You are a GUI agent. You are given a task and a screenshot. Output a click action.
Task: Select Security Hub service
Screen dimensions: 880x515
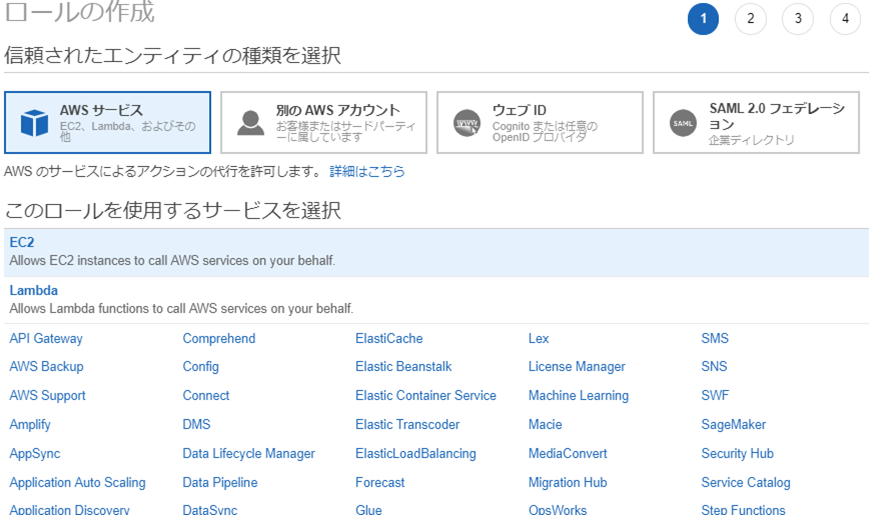point(737,454)
